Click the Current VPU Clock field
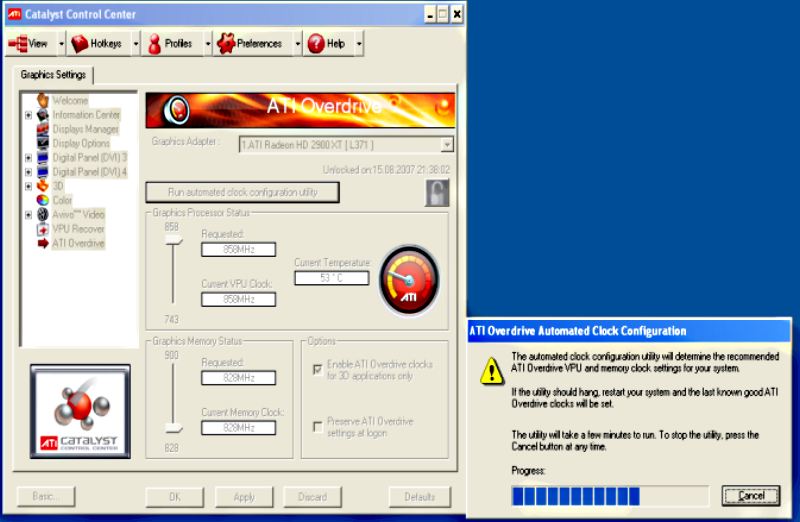The width and height of the screenshot is (800, 522). (239, 299)
